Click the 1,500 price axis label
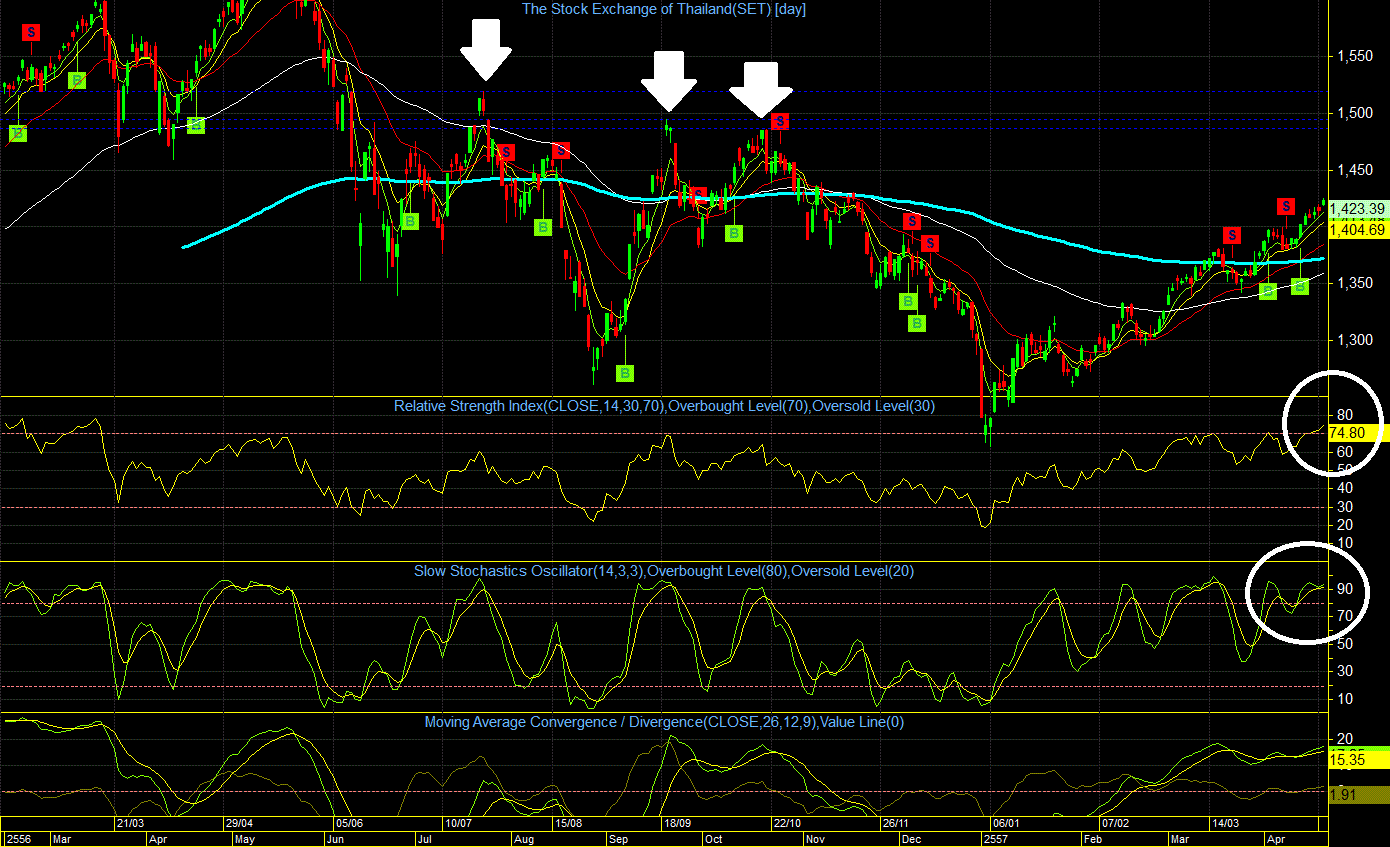 tap(1354, 113)
